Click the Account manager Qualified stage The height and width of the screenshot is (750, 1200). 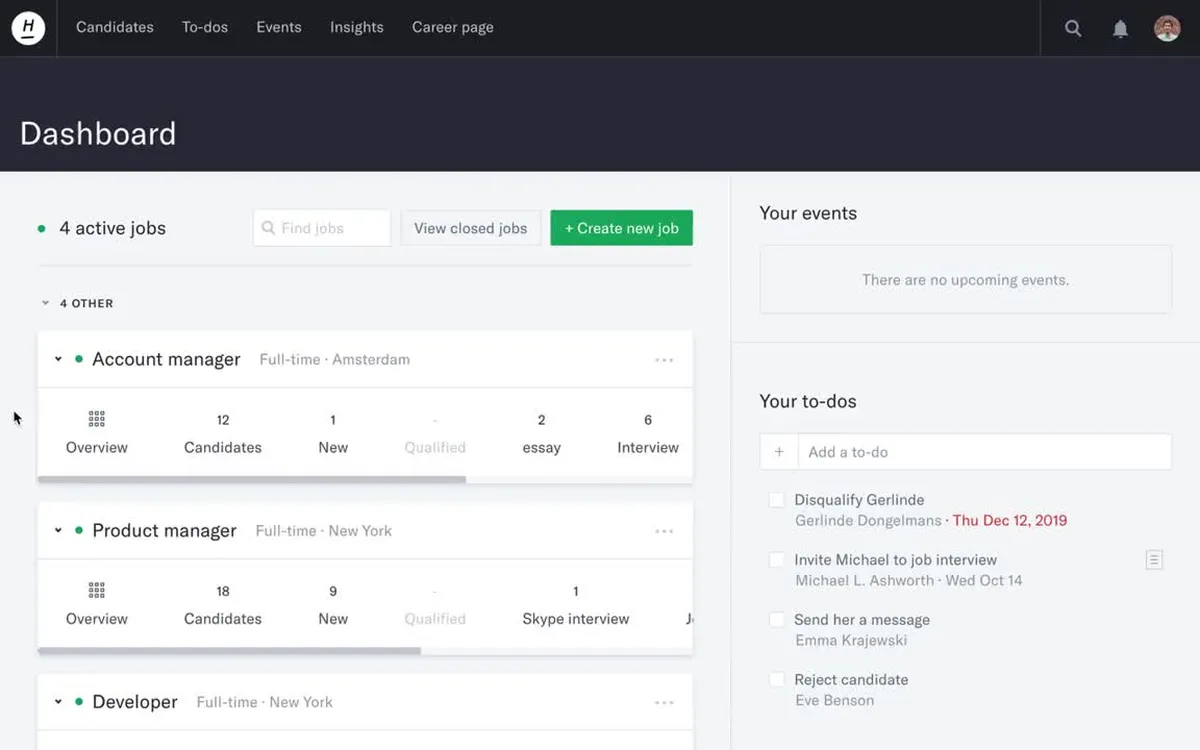(435, 434)
